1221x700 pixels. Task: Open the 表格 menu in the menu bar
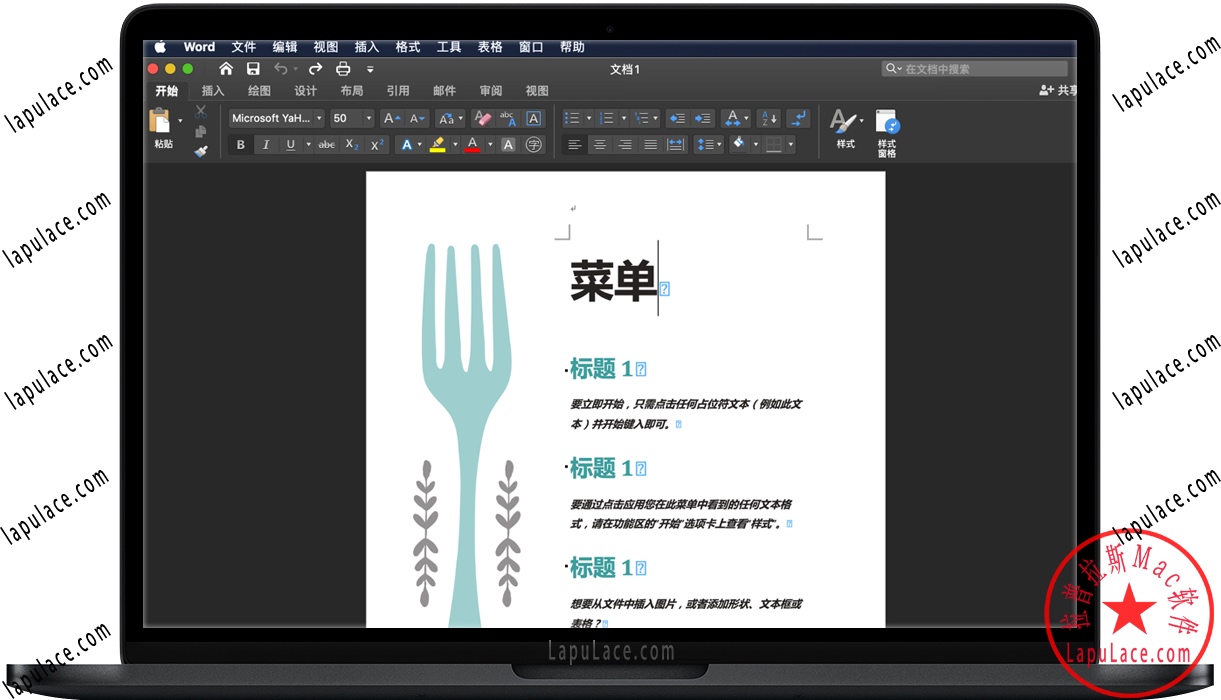(489, 46)
